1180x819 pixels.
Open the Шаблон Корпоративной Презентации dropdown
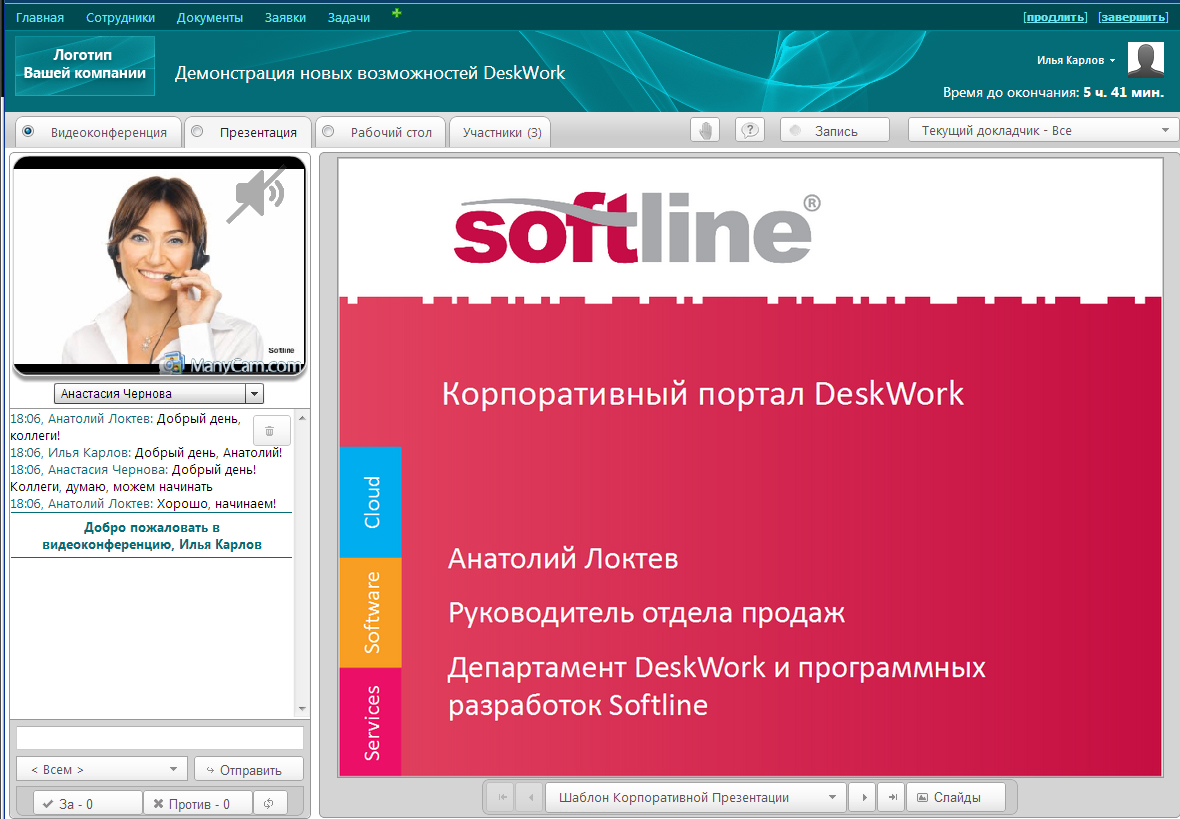point(695,797)
